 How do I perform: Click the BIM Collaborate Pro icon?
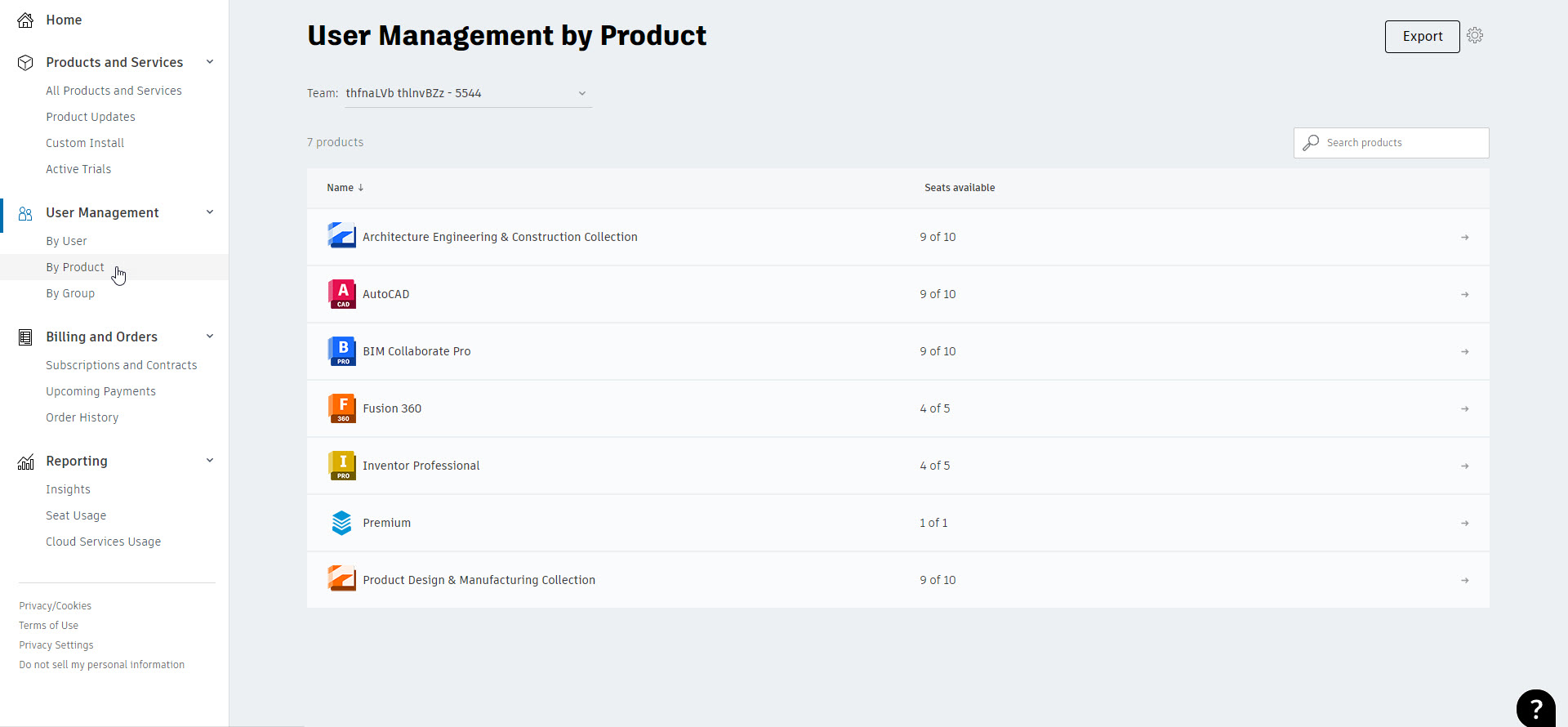(x=342, y=350)
